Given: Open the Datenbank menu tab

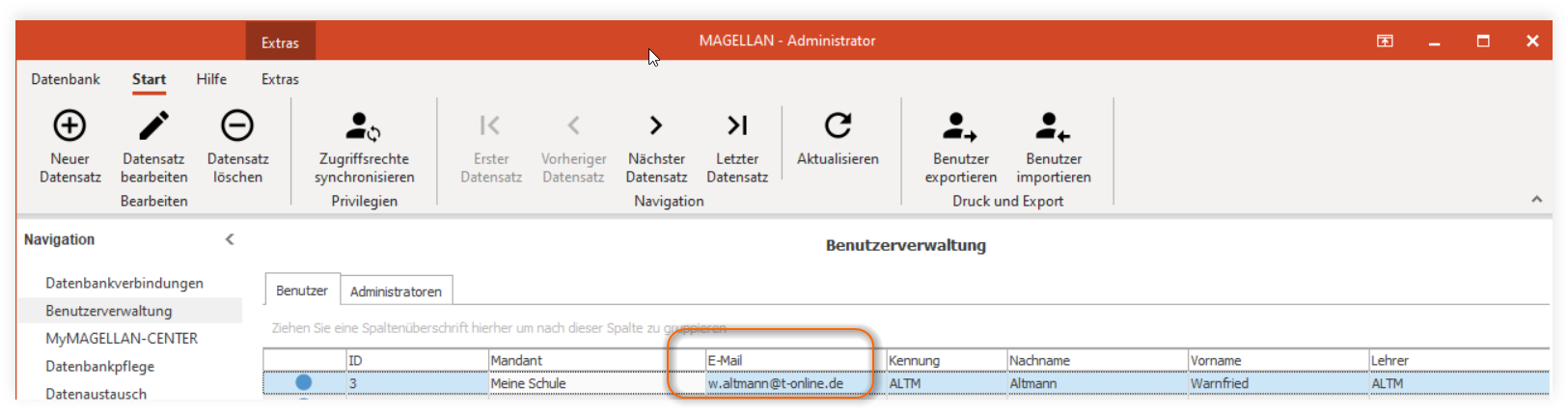Looking at the screenshot, I should [66, 79].
